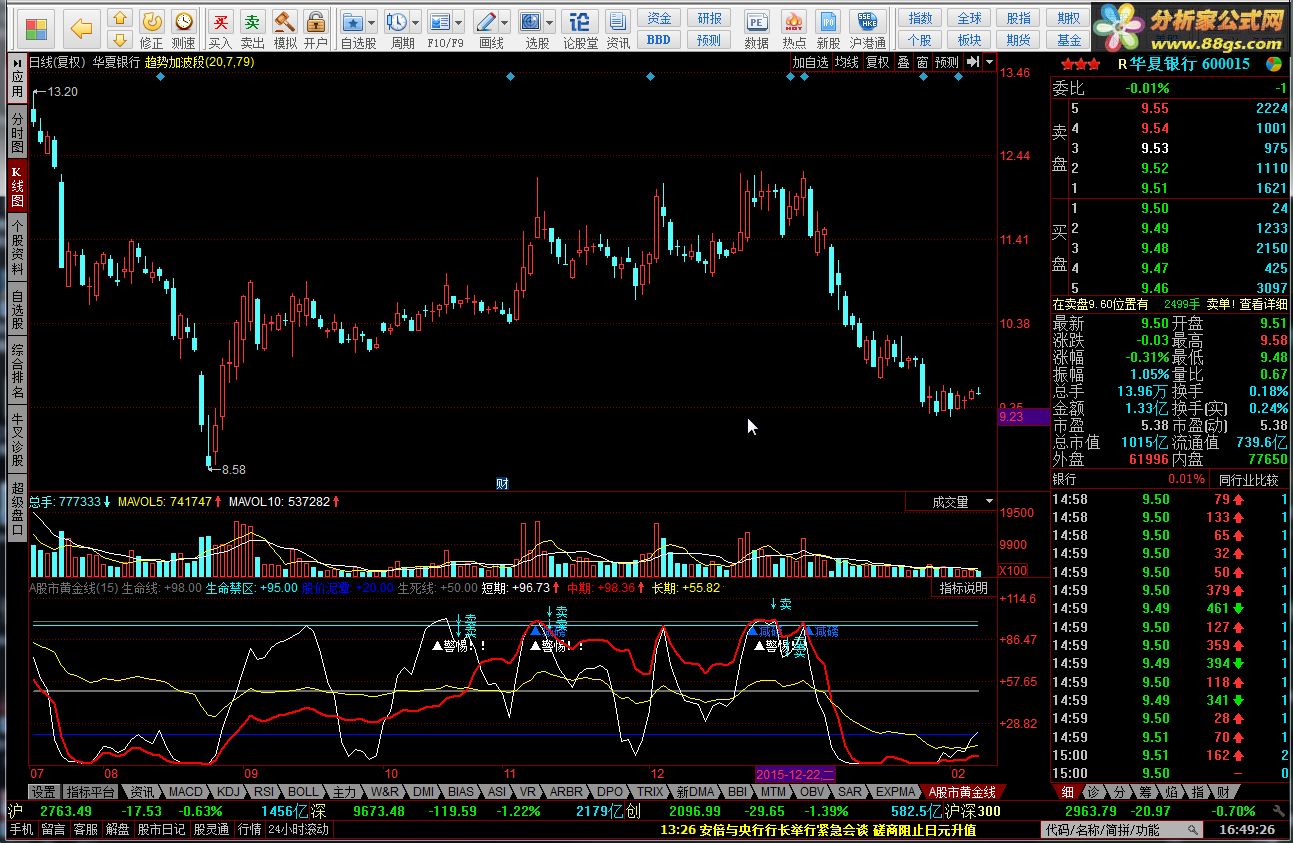This screenshot has height=843, width=1293.
Task: Switch to the MACD indicator tab
Action: [x=186, y=791]
